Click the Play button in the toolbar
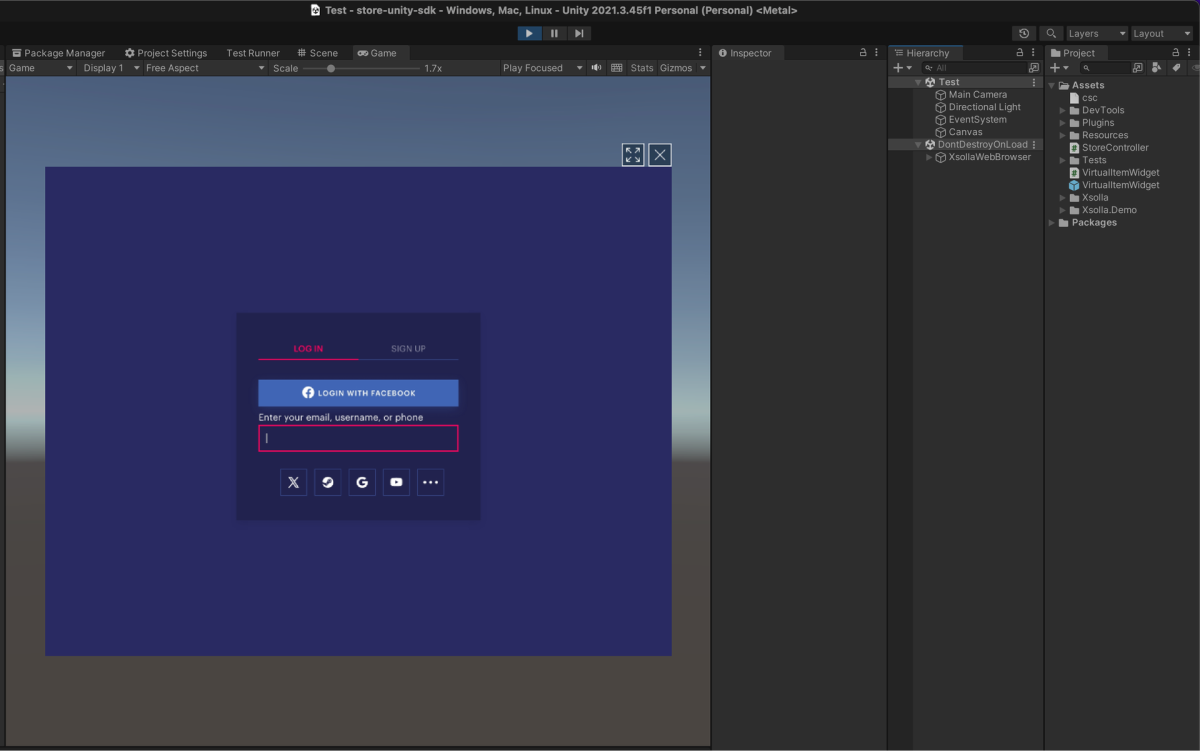This screenshot has height=751, width=1200. pyautogui.click(x=529, y=33)
